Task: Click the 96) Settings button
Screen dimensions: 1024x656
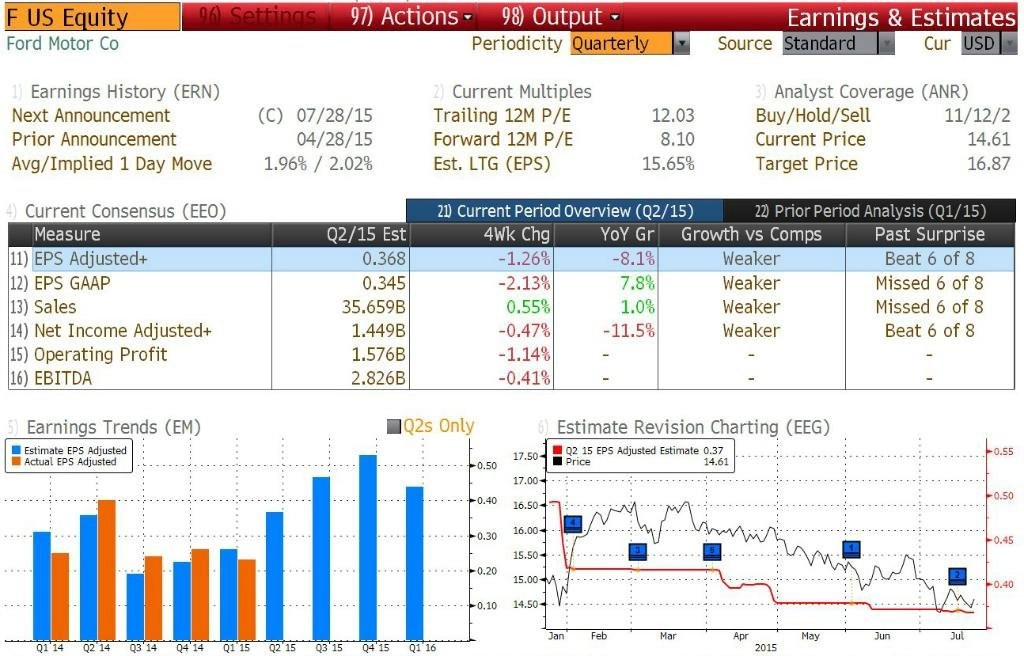Action: 257,16
